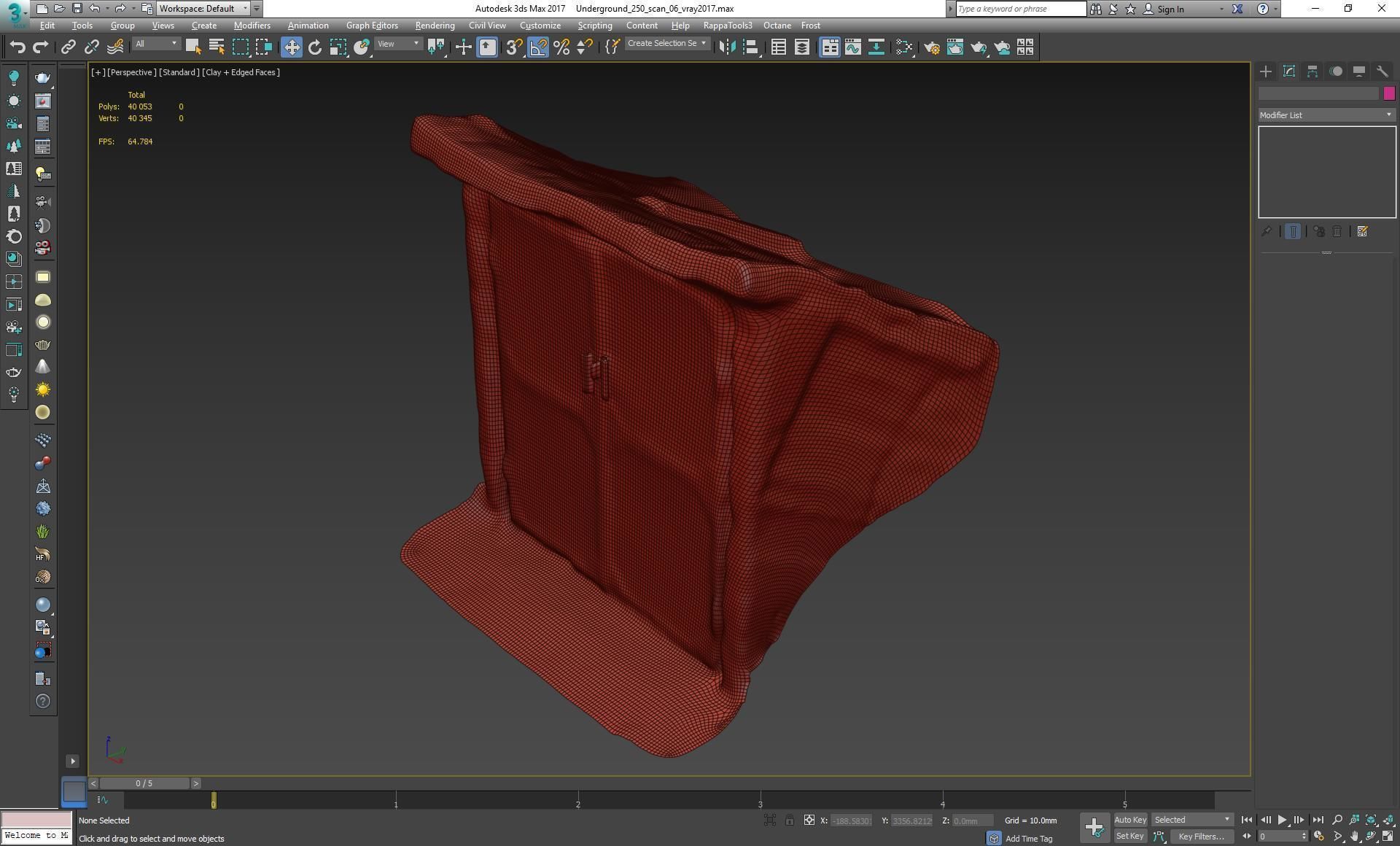Click the Select and Link icon
The image size is (1400, 846).
point(68,47)
